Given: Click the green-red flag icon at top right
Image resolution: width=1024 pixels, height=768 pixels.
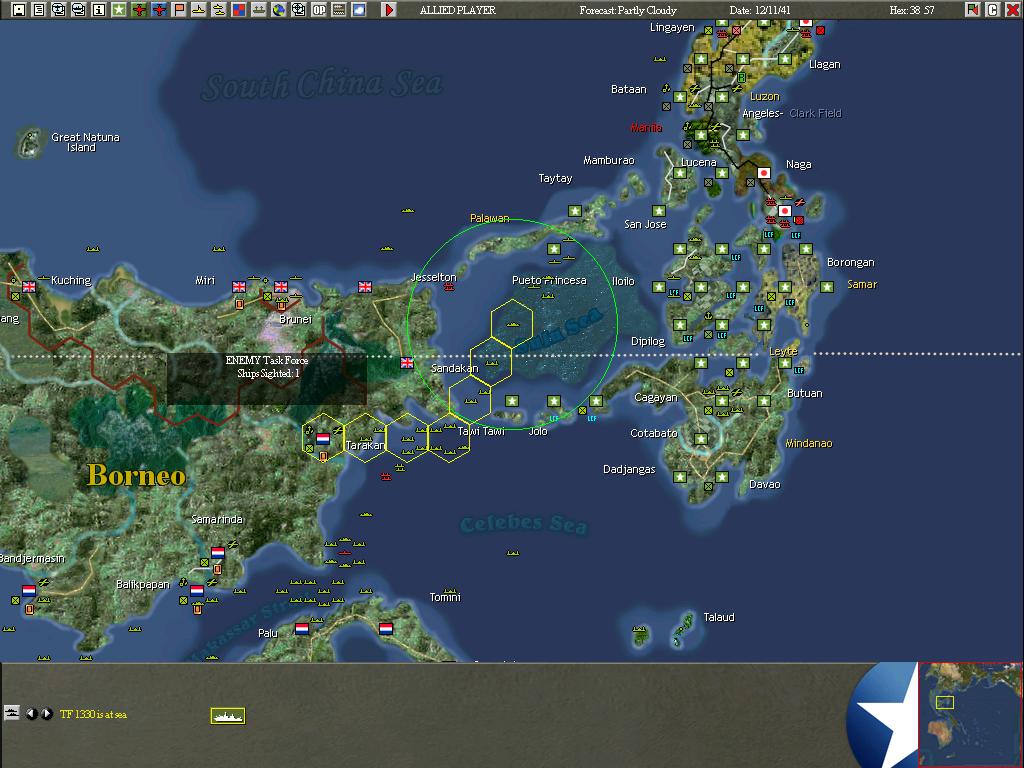Looking at the screenshot, I should (972, 10).
